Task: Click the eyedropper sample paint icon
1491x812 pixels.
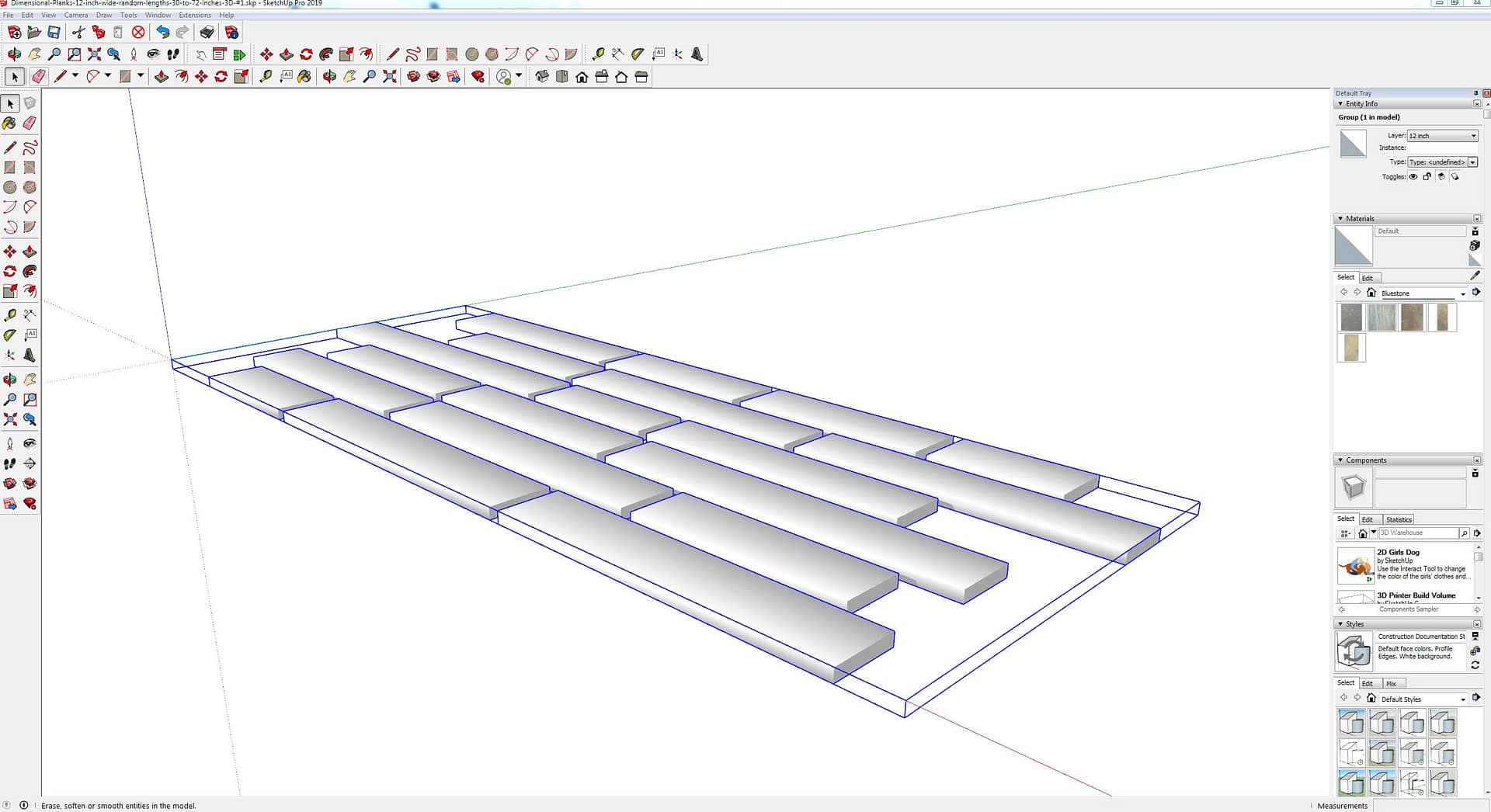Action: pos(1475,276)
